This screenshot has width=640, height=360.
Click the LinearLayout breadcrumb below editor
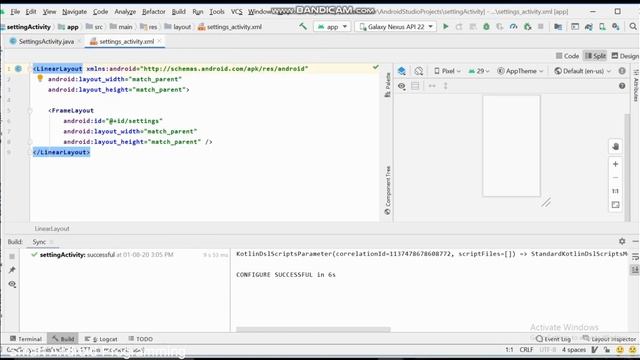(52, 229)
